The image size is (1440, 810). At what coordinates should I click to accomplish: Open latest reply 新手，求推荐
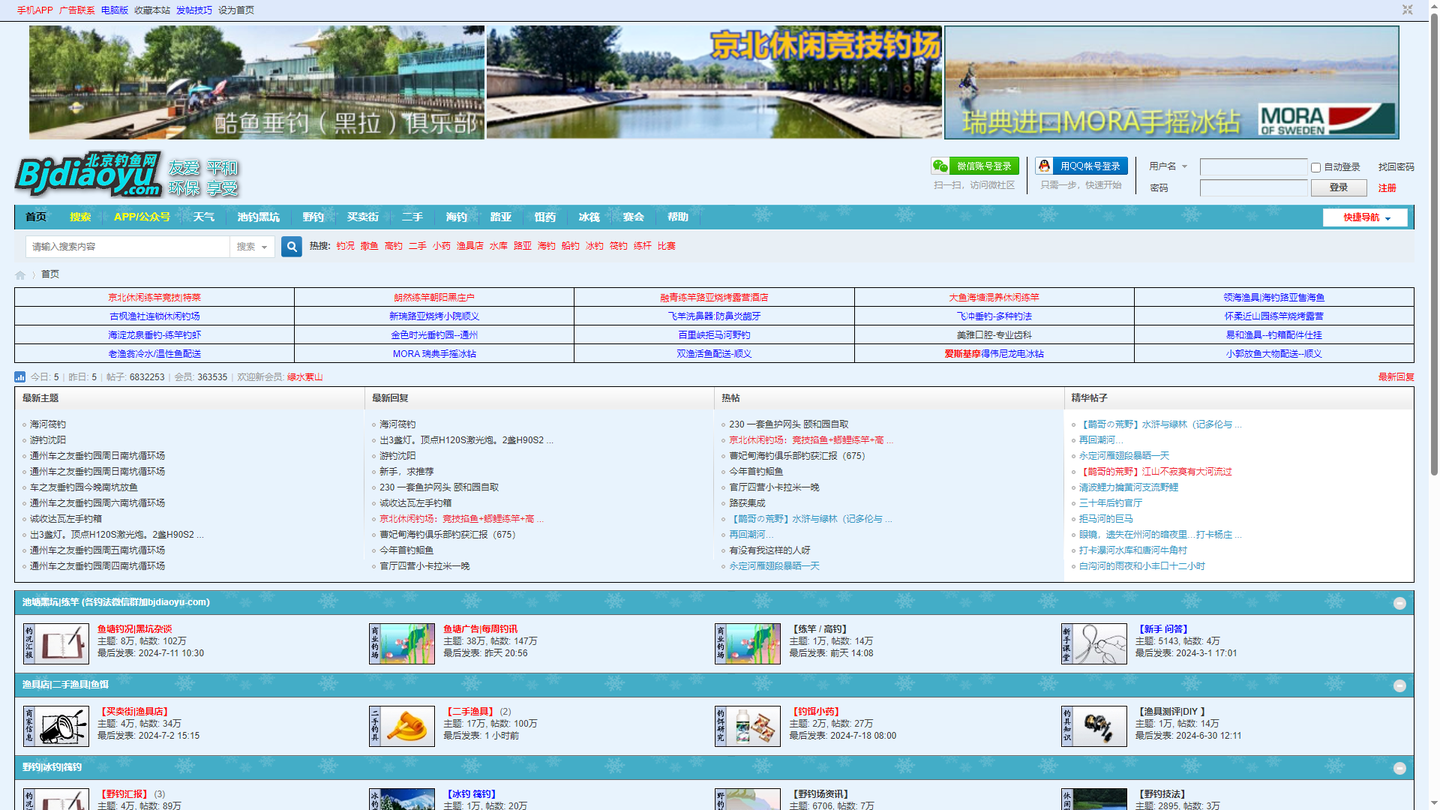point(407,471)
